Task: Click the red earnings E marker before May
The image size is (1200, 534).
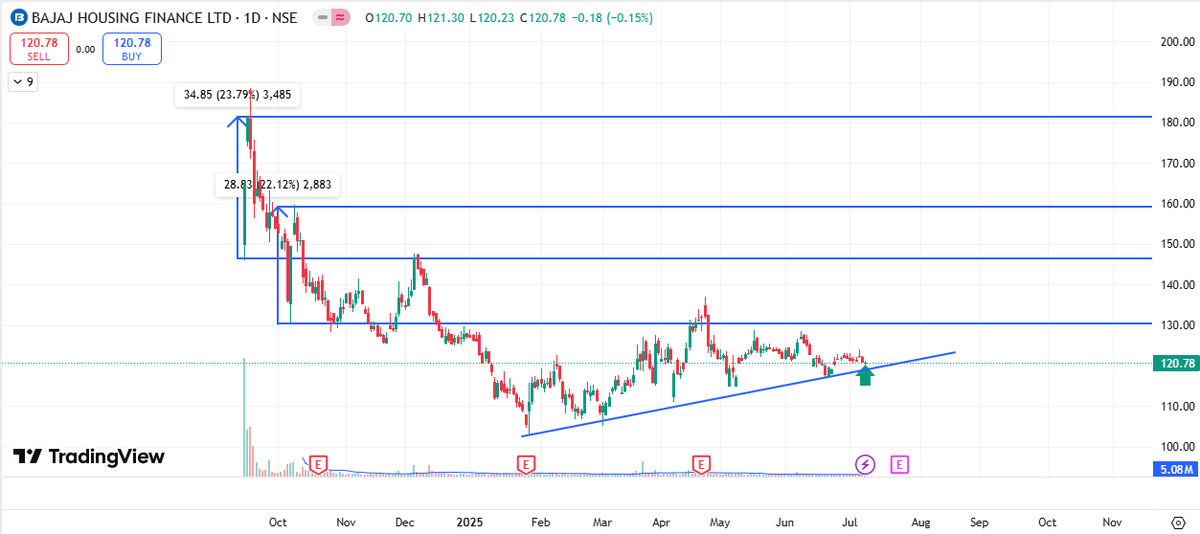Action: click(x=702, y=464)
